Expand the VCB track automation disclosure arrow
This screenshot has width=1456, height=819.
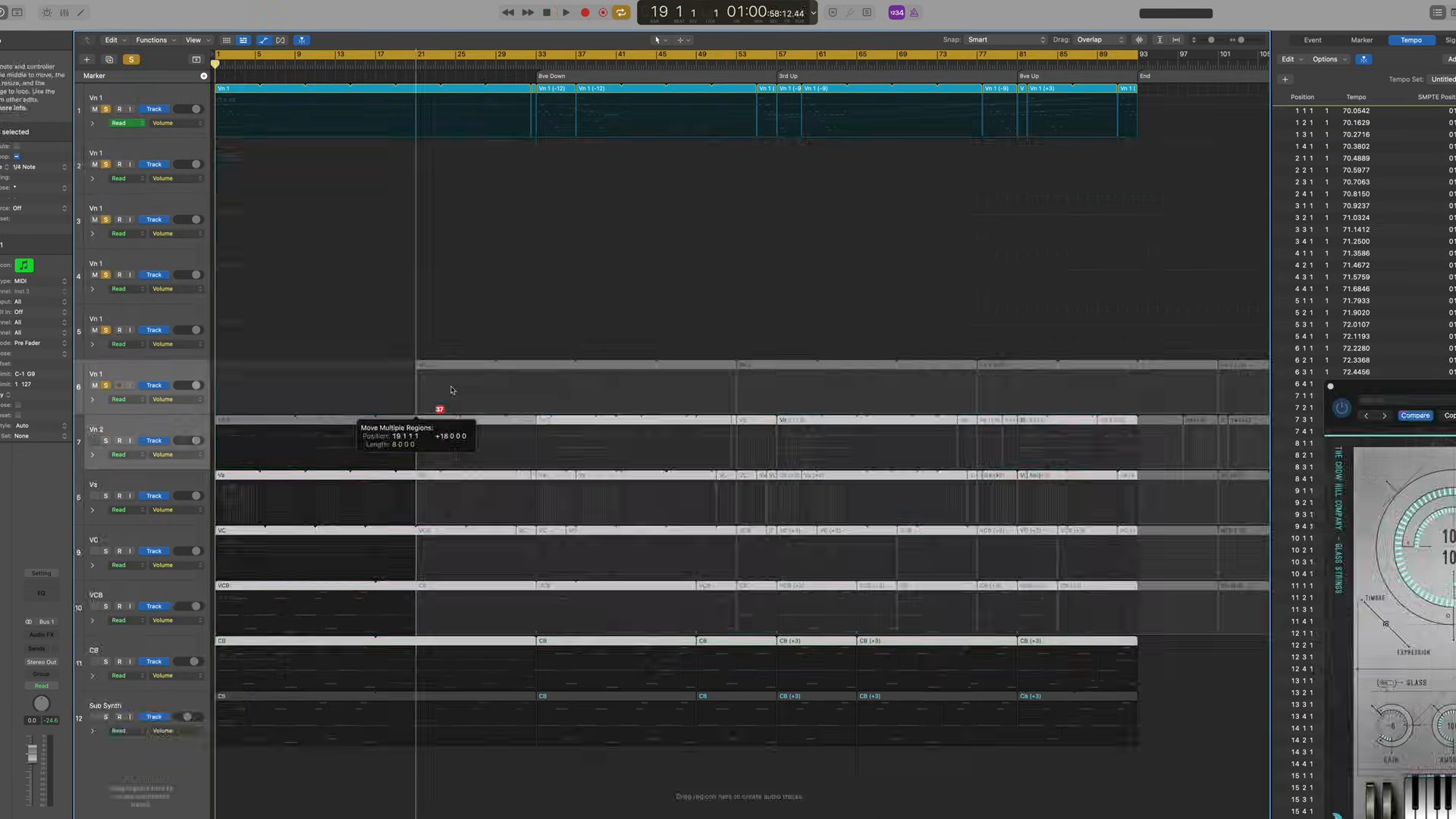(x=93, y=620)
